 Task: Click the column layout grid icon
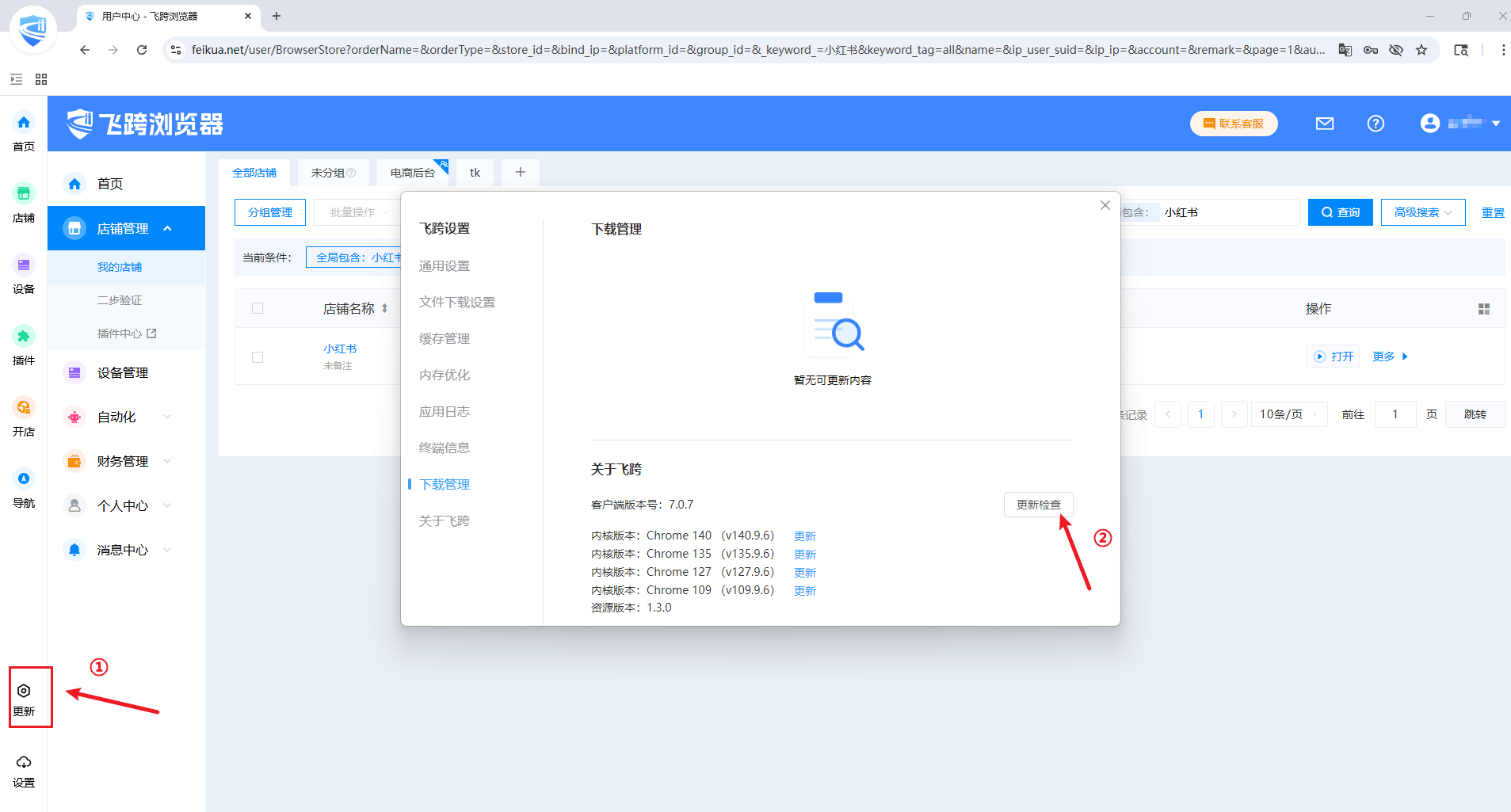(1483, 309)
